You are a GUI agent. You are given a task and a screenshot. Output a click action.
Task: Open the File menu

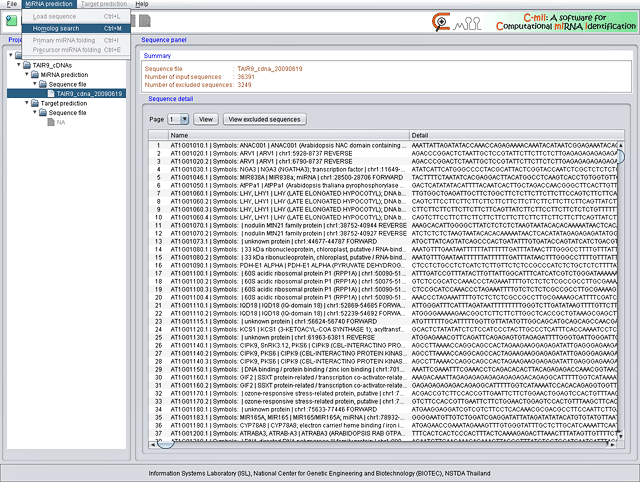pyautogui.click(x=12, y=4)
